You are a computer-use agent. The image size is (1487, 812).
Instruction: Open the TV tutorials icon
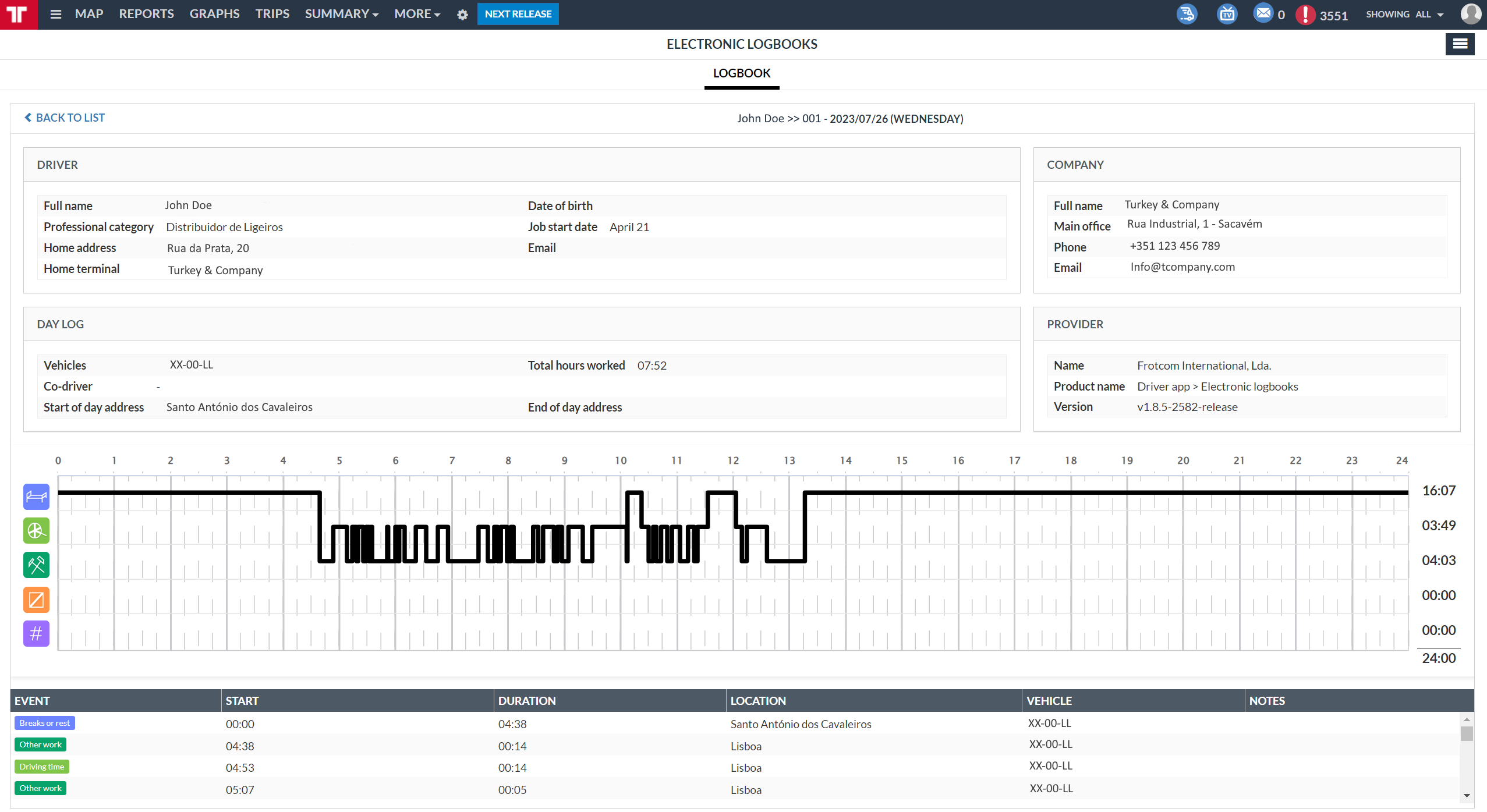click(1226, 14)
